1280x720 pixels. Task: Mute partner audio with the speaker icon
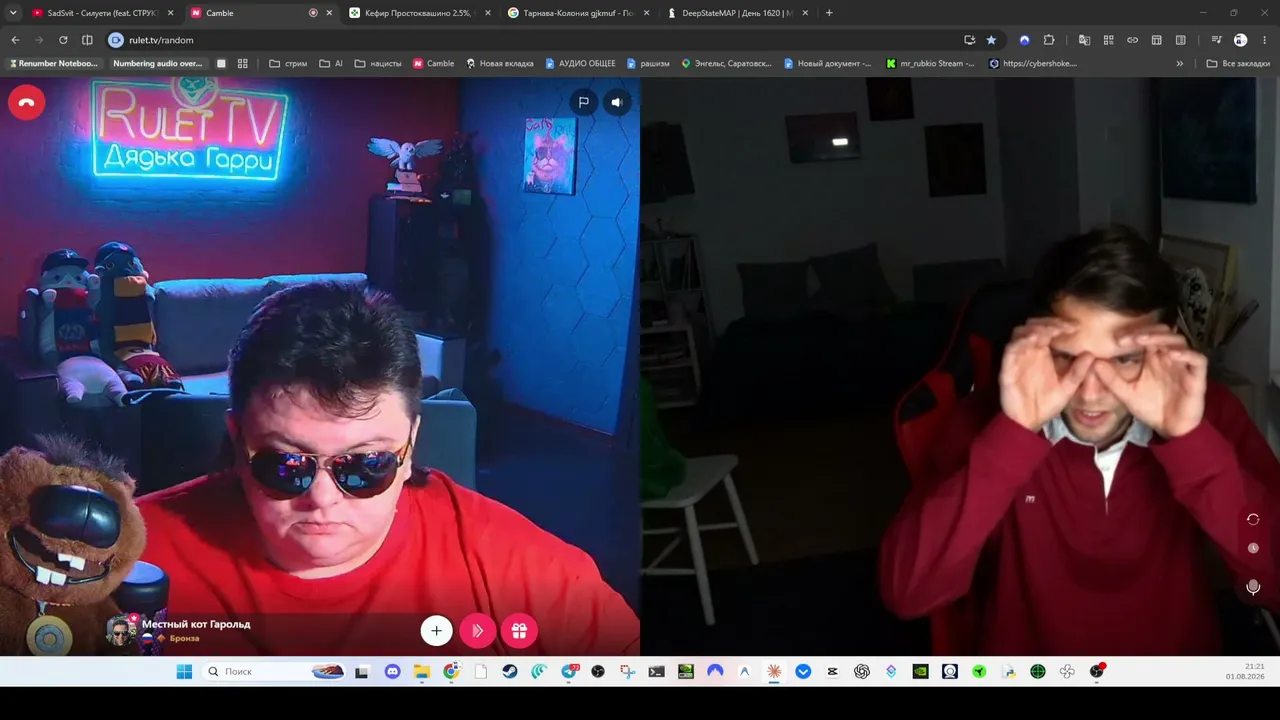point(617,102)
